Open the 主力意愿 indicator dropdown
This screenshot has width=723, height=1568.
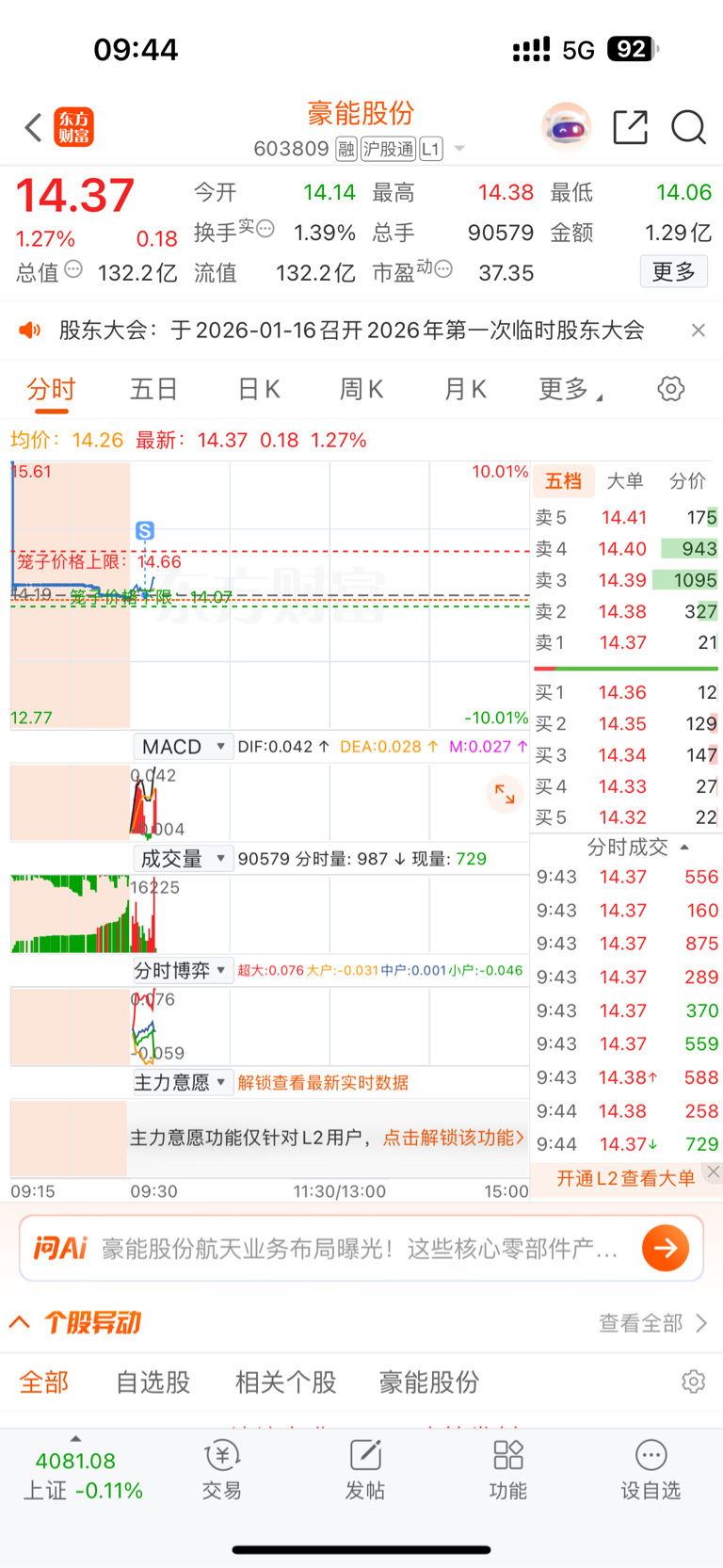183,1083
